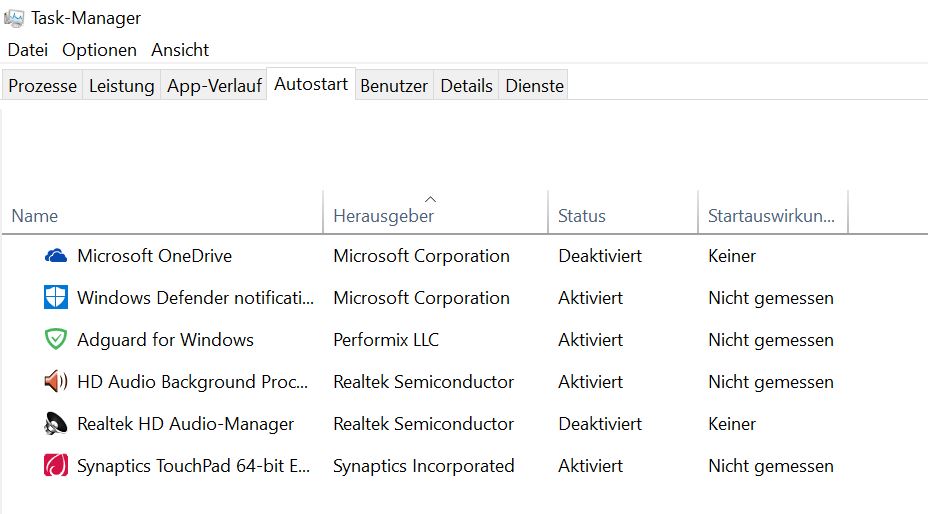Click the HD Audio speaker icon
Screen dimensions: 928x514
[55, 382]
